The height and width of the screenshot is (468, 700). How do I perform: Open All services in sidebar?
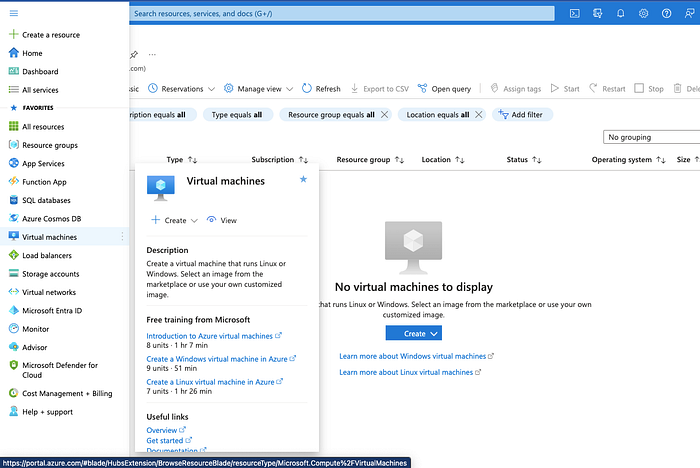(x=40, y=90)
